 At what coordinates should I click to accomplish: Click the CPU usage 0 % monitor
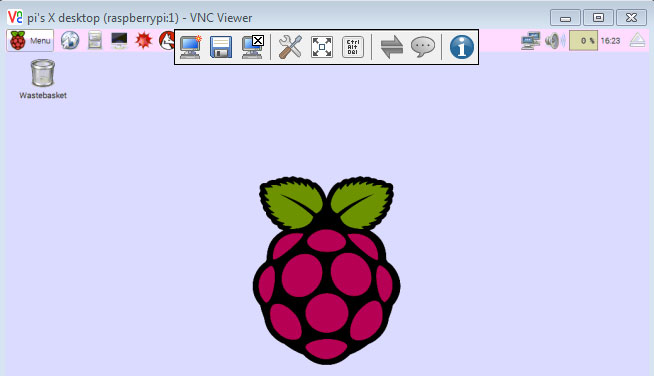pos(584,41)
